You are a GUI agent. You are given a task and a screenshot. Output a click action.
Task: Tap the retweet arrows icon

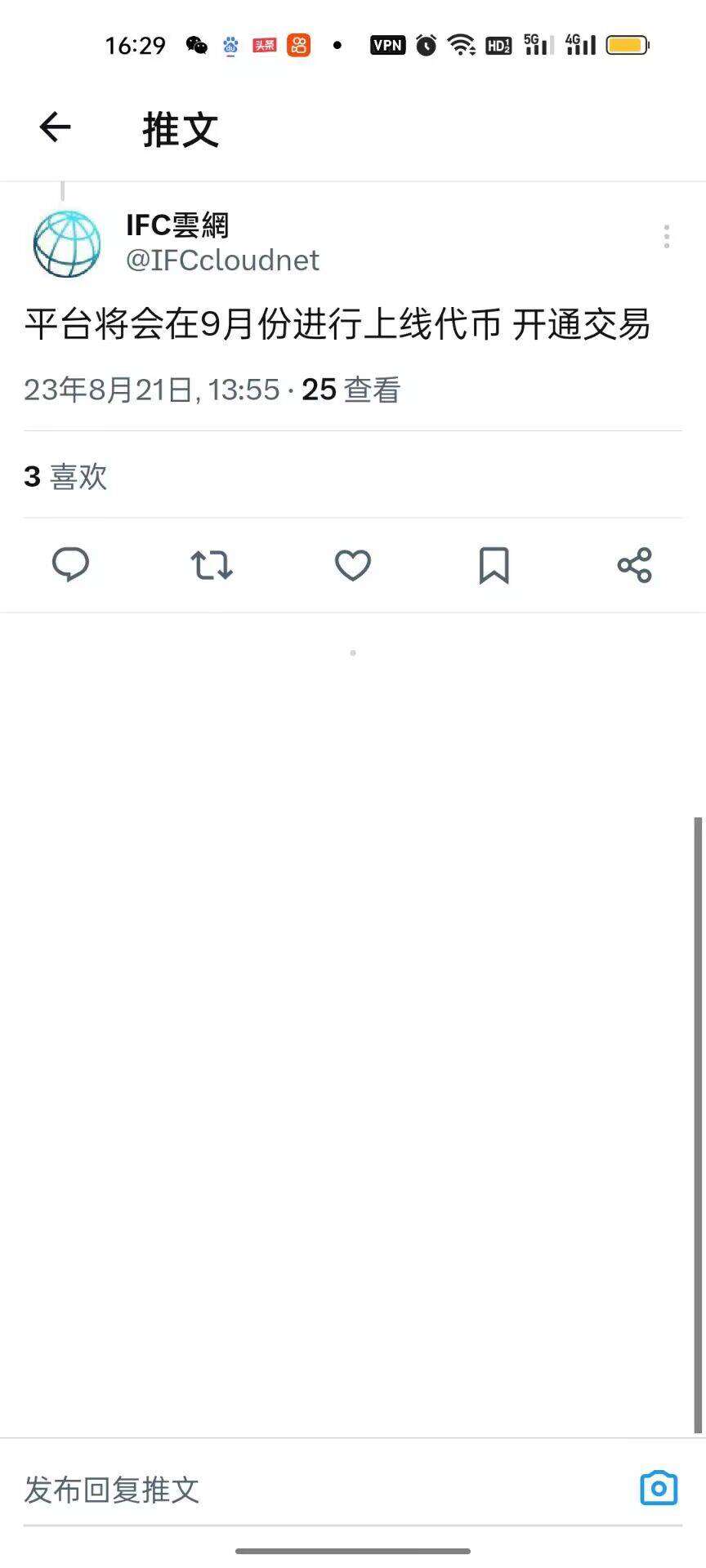212,564
